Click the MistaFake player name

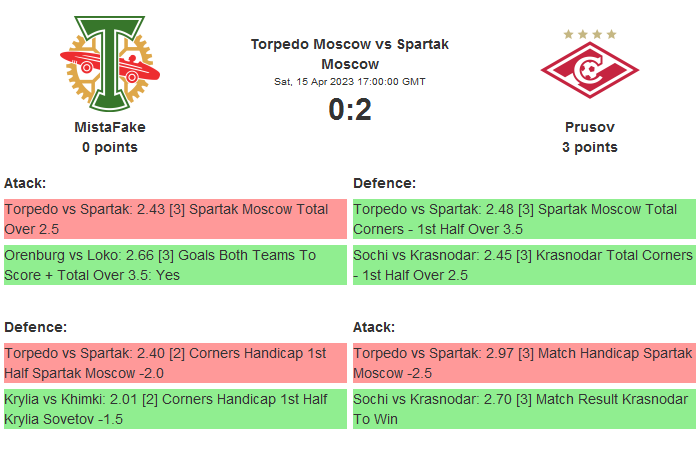click(x=110, y=127)
